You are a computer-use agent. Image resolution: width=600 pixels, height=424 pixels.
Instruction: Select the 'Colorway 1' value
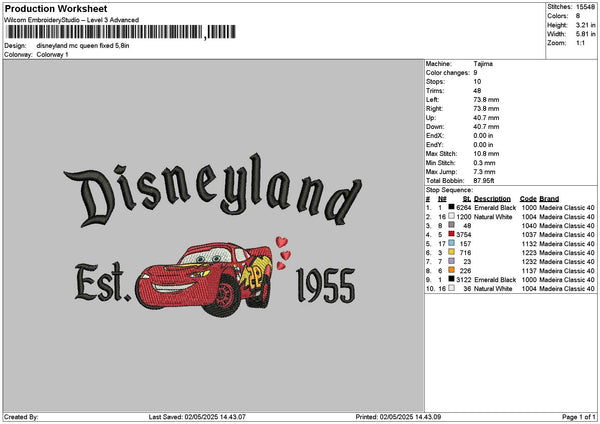[x=52, y=55]
